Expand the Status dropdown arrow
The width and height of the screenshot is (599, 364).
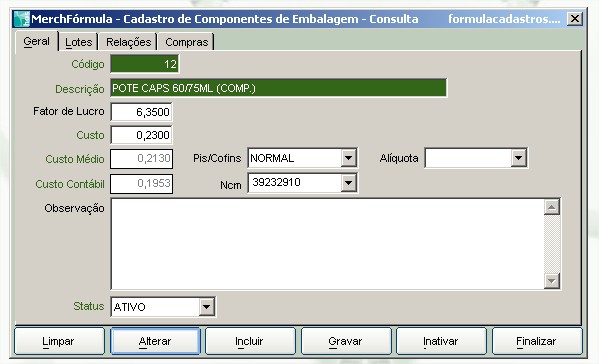206,307
